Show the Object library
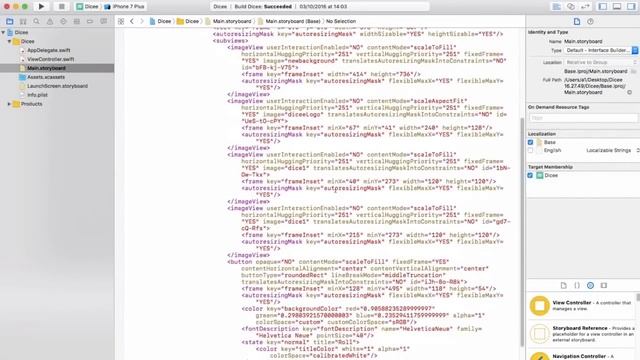 point(590,285)
